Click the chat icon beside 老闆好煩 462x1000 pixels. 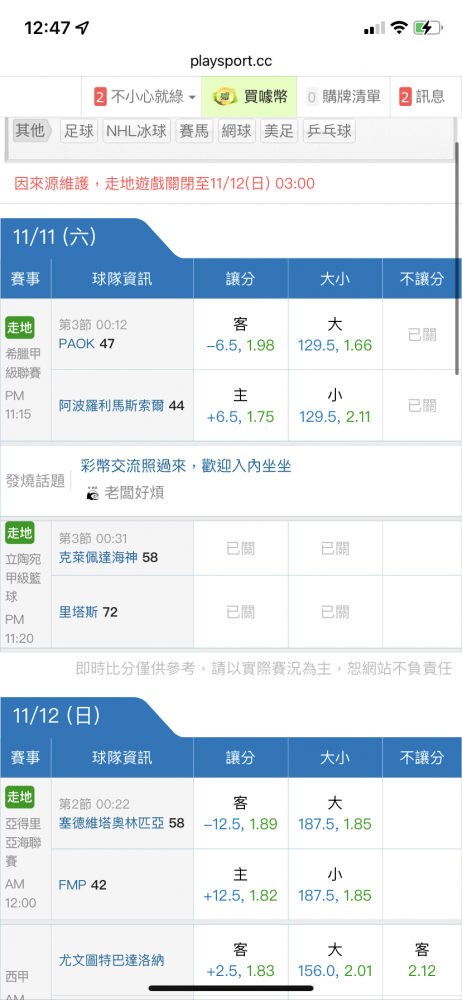click(93, 493)
